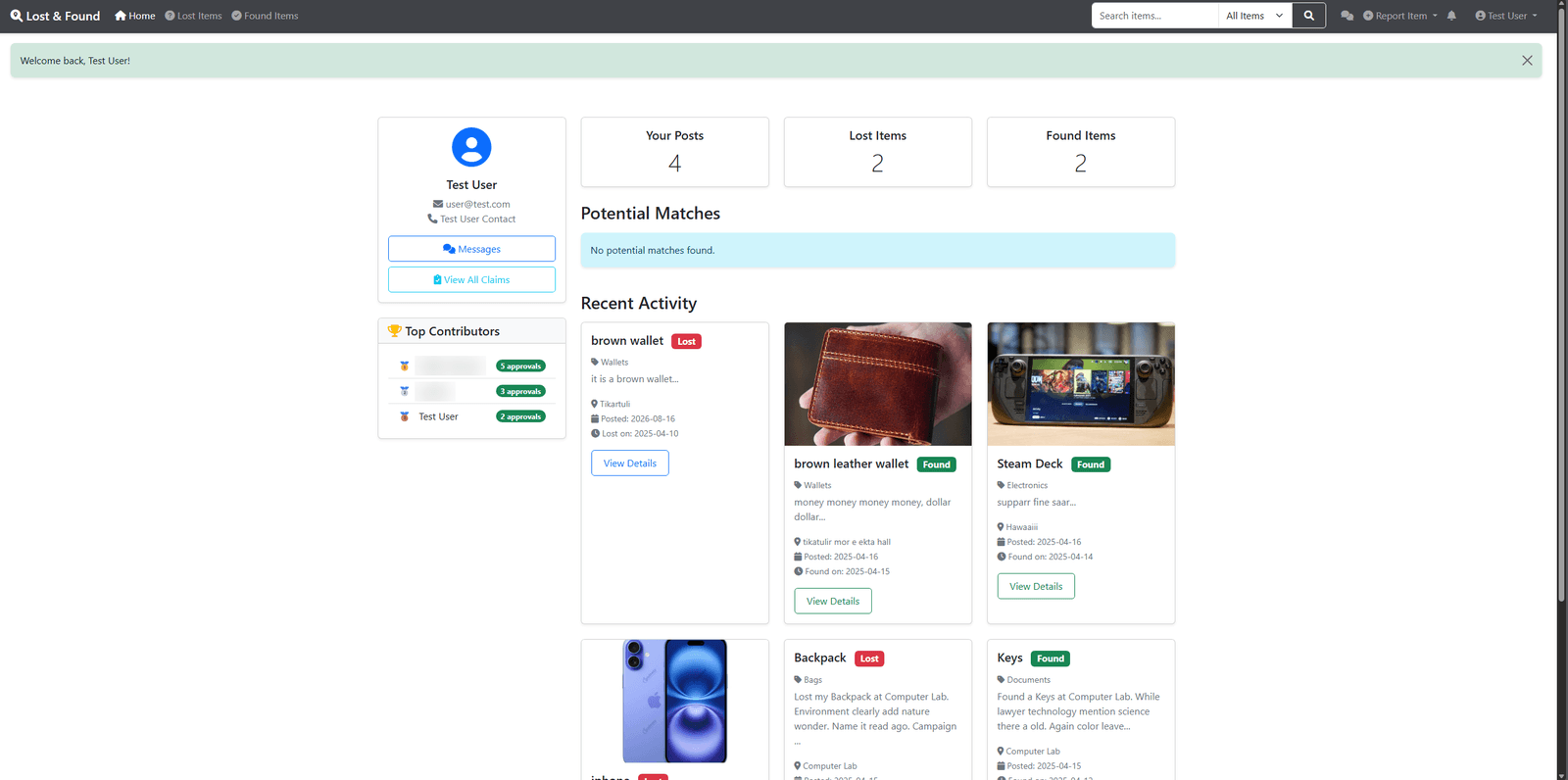Viewport: 1568px width, 780px height.
Task: Click the Top Contributors trophy icon
Action: click(x=394, y=331)
